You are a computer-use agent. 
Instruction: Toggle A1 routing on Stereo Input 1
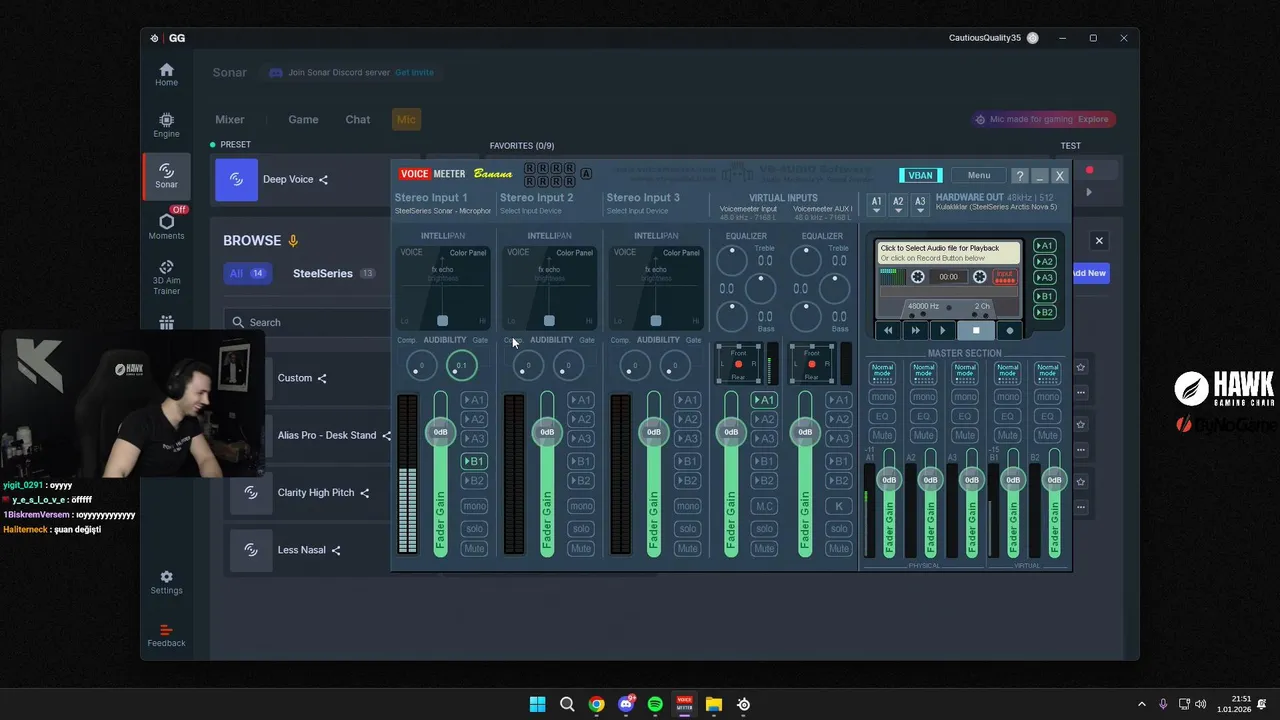click(474, 400)
